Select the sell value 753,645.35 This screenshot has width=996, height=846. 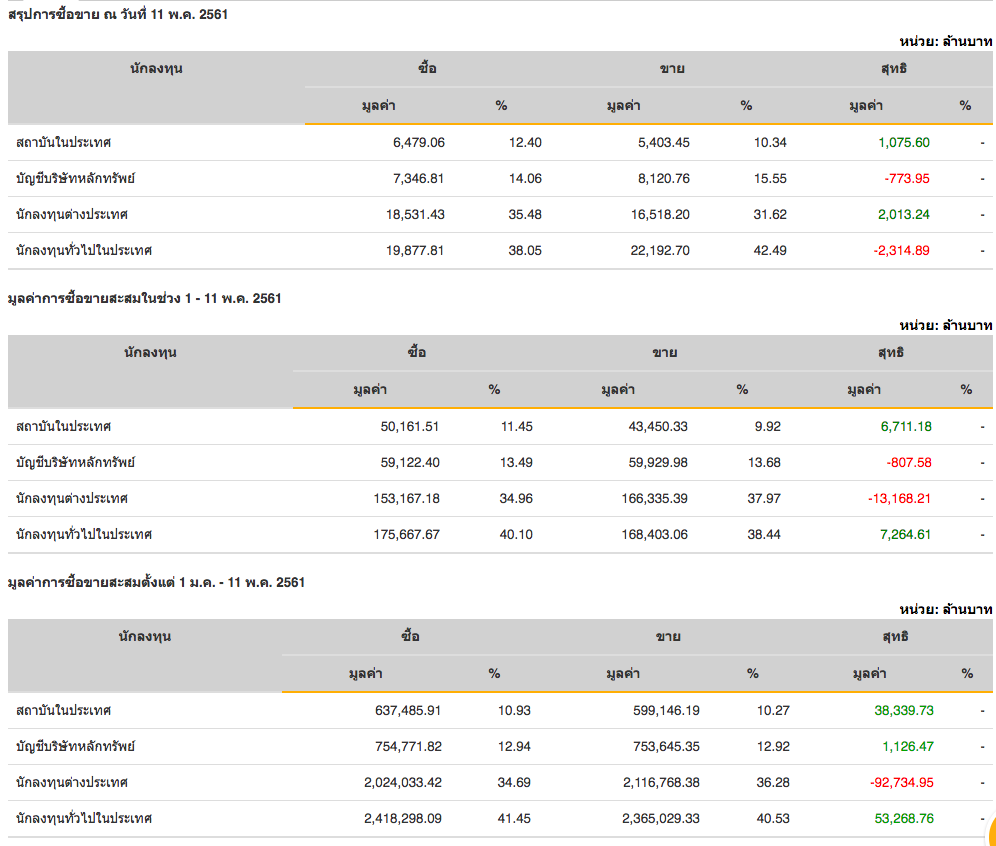point(662,746)
